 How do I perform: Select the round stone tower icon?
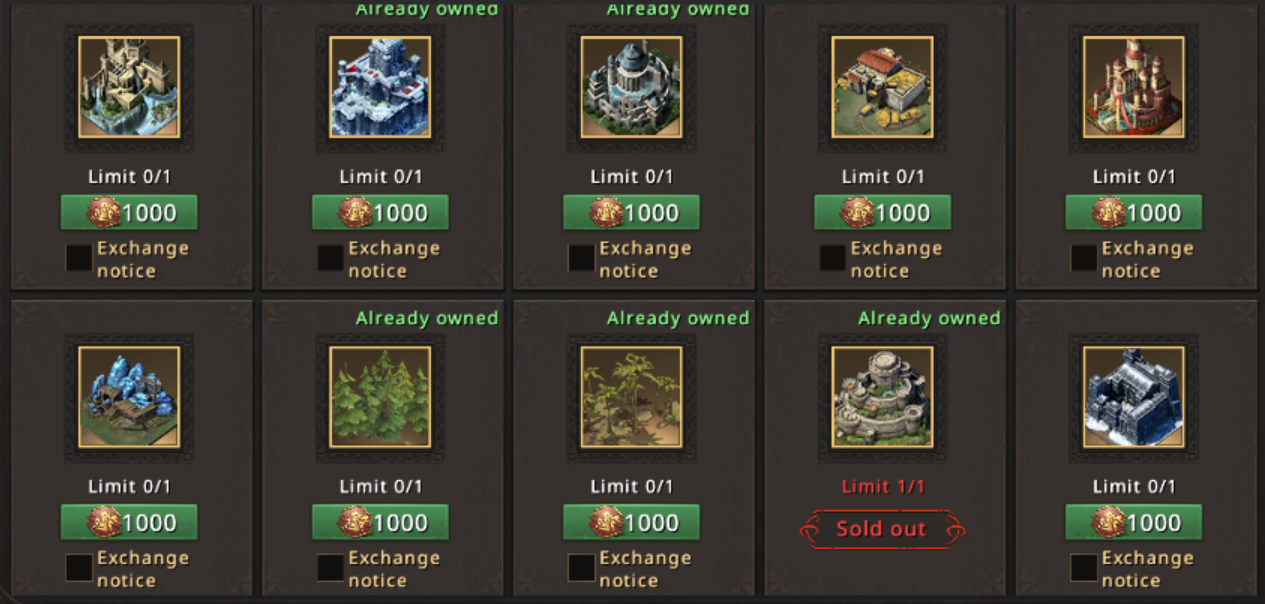(x=882, y=397)
